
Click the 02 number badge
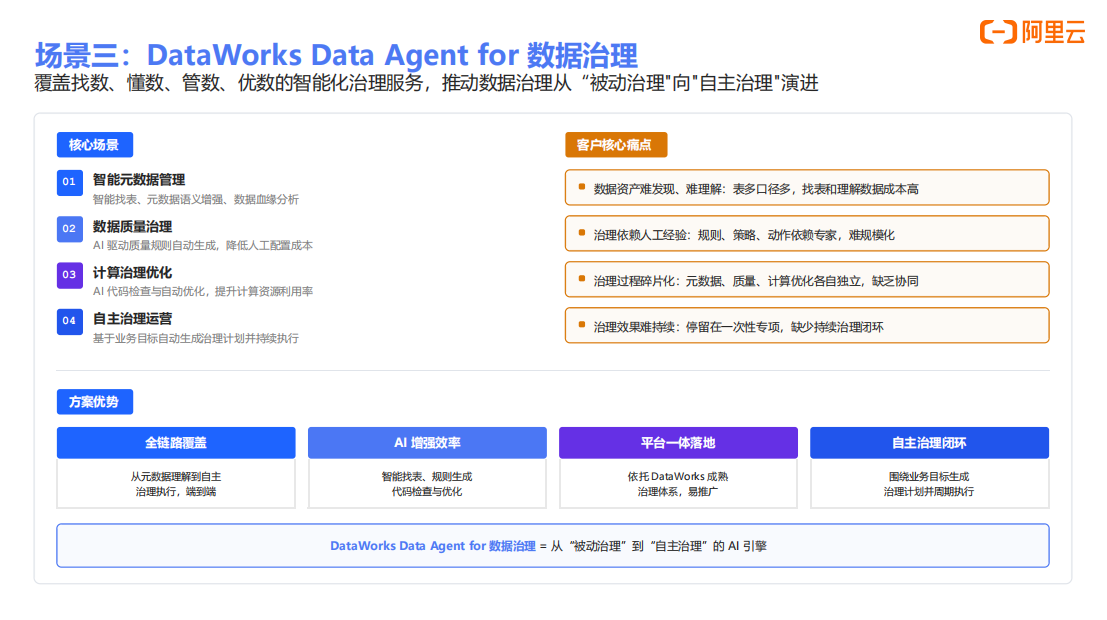(69, 229)
